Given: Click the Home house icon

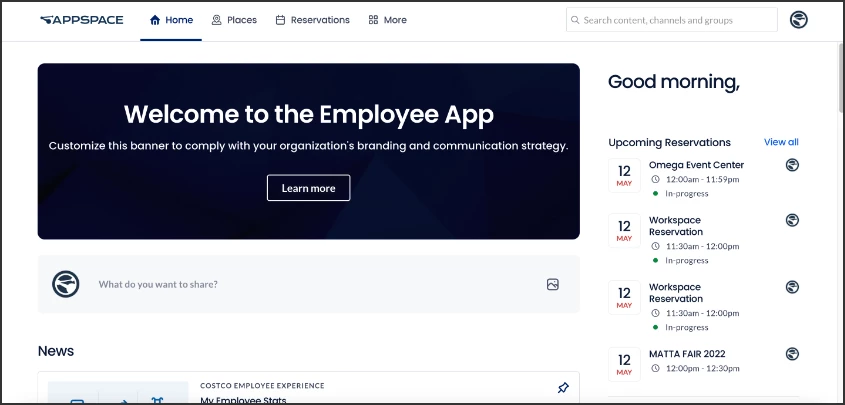Looking at the screenshot, I should (x=155, y=20).
